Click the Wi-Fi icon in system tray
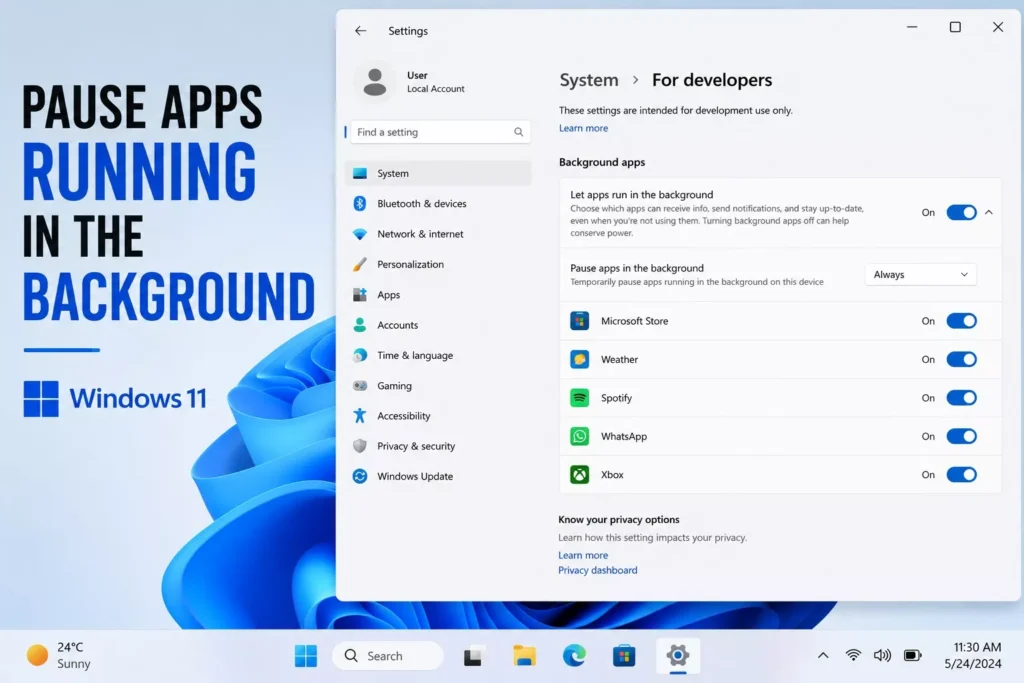 pyautogui.click(x=853, y=655)
